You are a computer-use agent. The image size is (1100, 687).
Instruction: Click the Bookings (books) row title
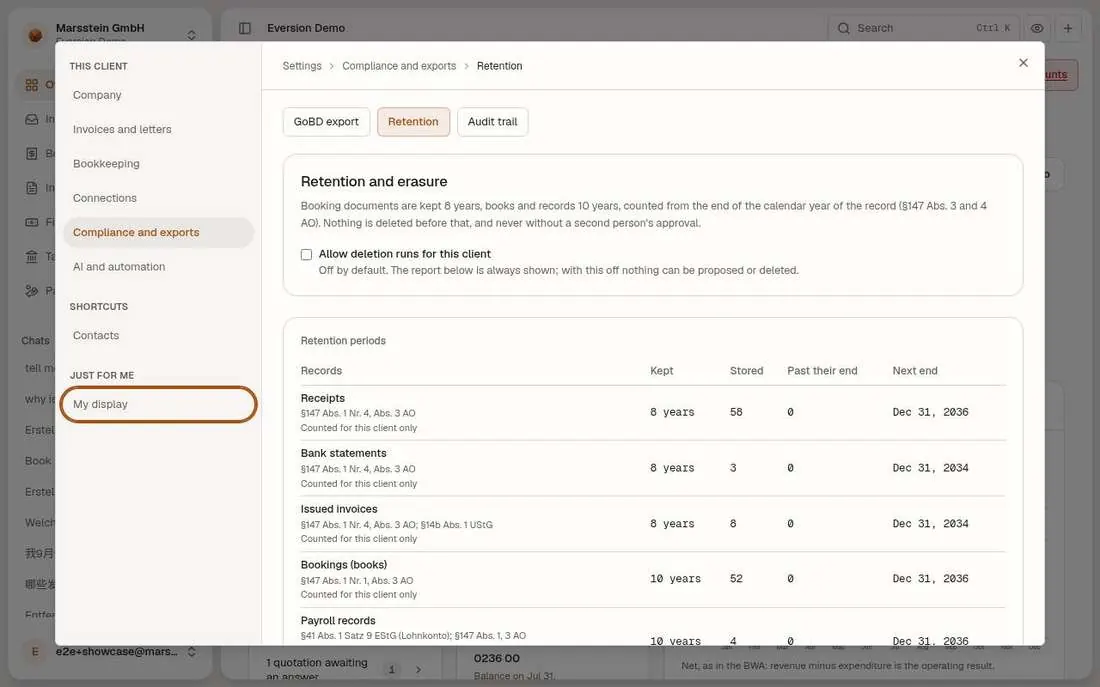pyautogui.click(x=344, y=565)
